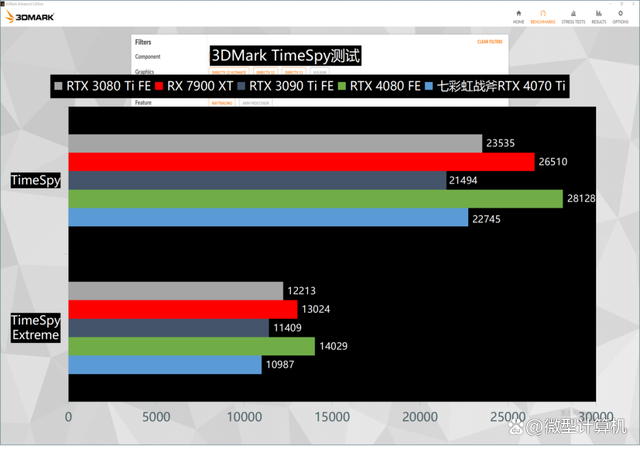Click the gray TimeSpy Extreme bar showing 12213
Screen dimensions: 640x449
(175, 291)
